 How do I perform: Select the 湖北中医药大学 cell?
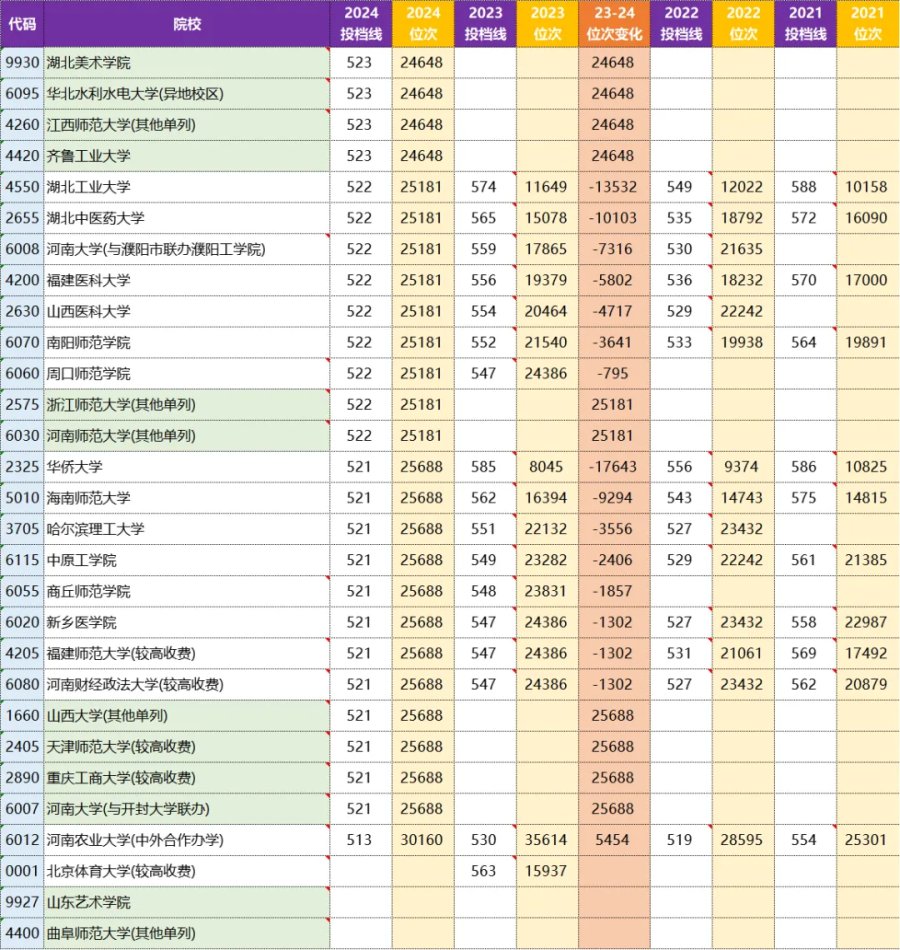tap(187, 218)
